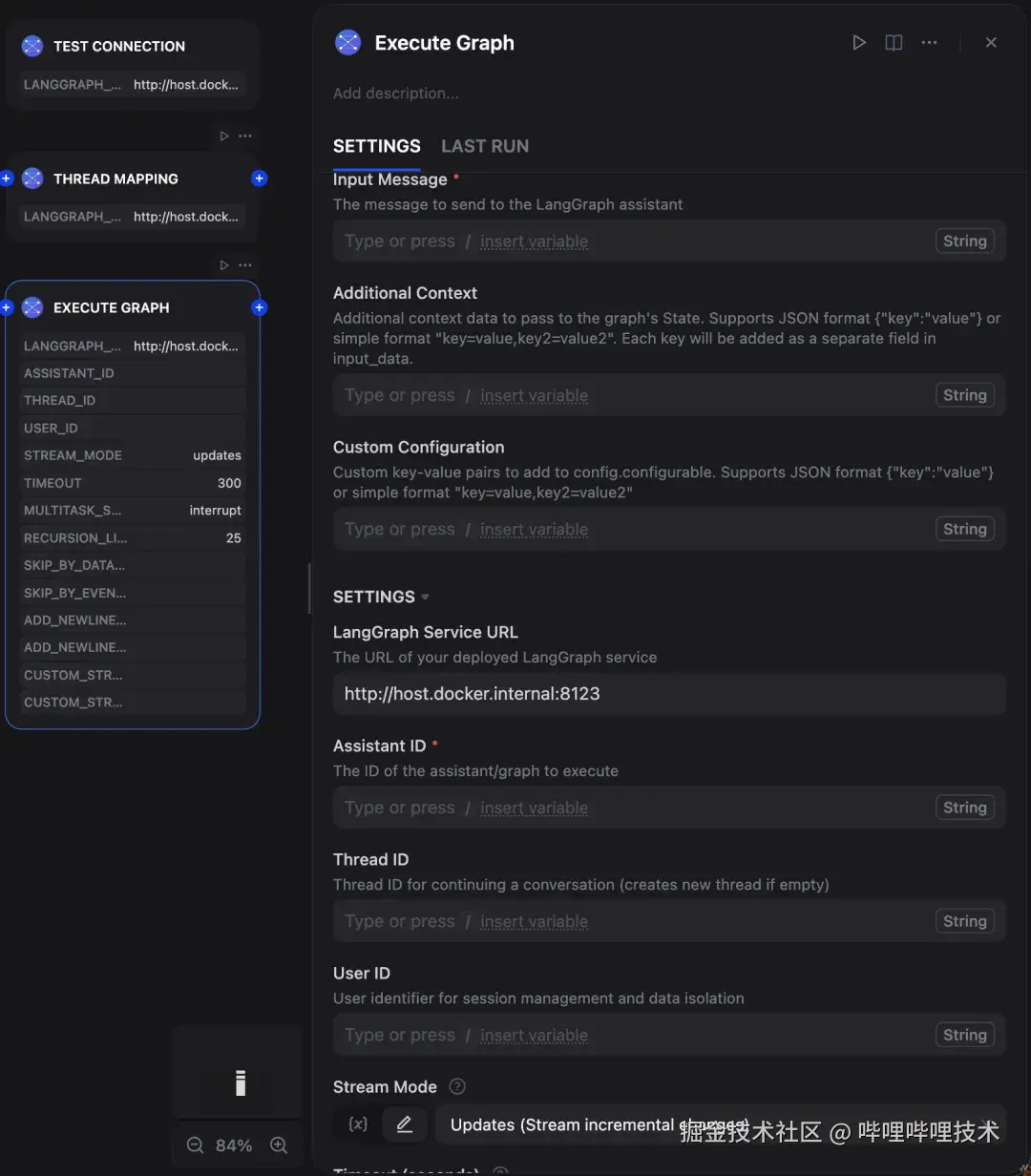Run the Thread Mapping node above Execute Graph
The width and height of the screenshot is (1031, 1176).
[x=224, y=265]
